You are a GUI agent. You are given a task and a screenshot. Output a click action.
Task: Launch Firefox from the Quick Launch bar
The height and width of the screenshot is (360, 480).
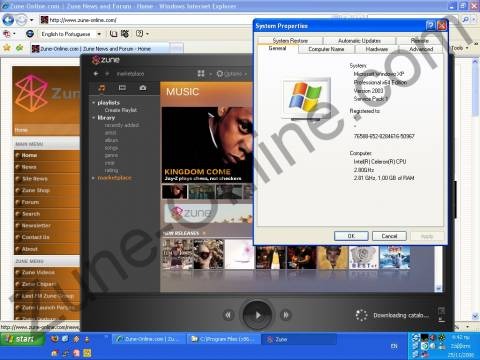point(54,339)
